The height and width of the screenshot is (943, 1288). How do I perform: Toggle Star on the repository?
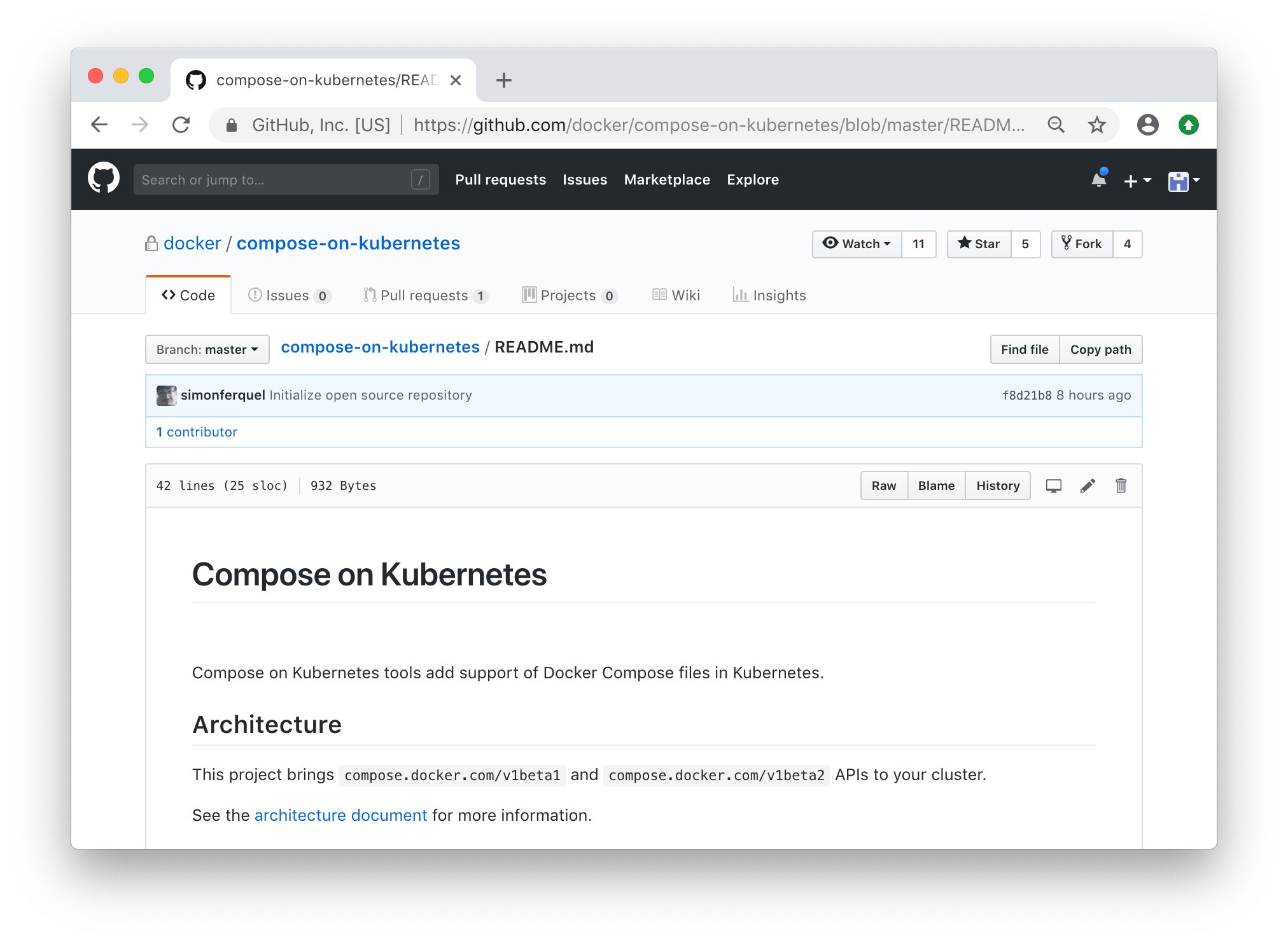coord(979,244)
